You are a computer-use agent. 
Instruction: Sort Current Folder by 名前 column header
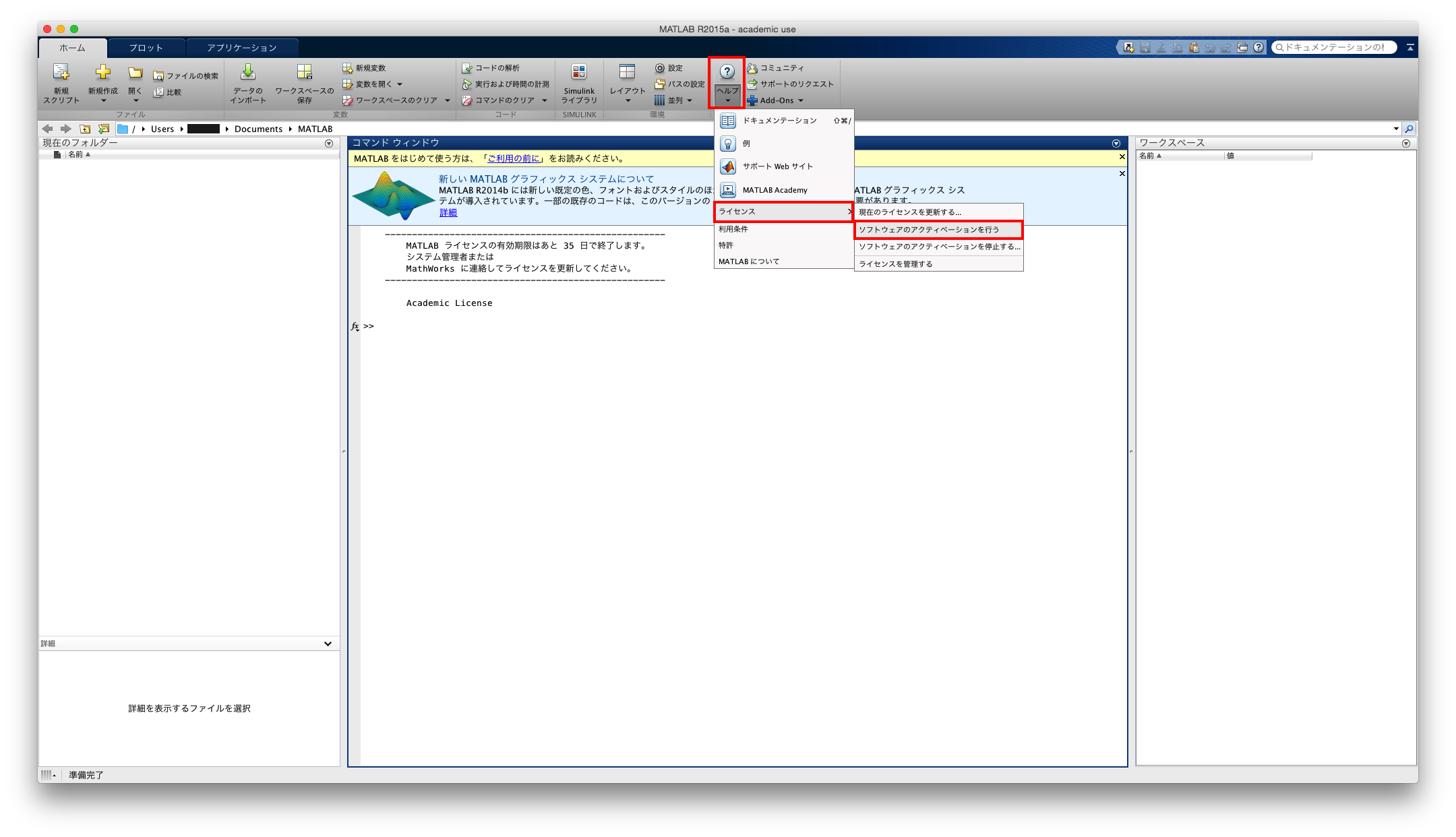click(75, 154)
